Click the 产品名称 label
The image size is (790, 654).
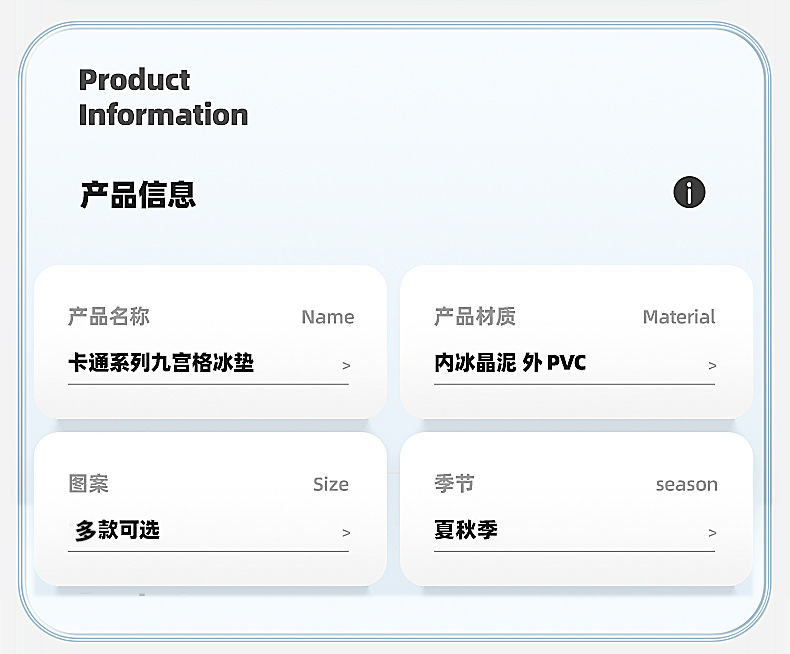[x=109, y=317]
